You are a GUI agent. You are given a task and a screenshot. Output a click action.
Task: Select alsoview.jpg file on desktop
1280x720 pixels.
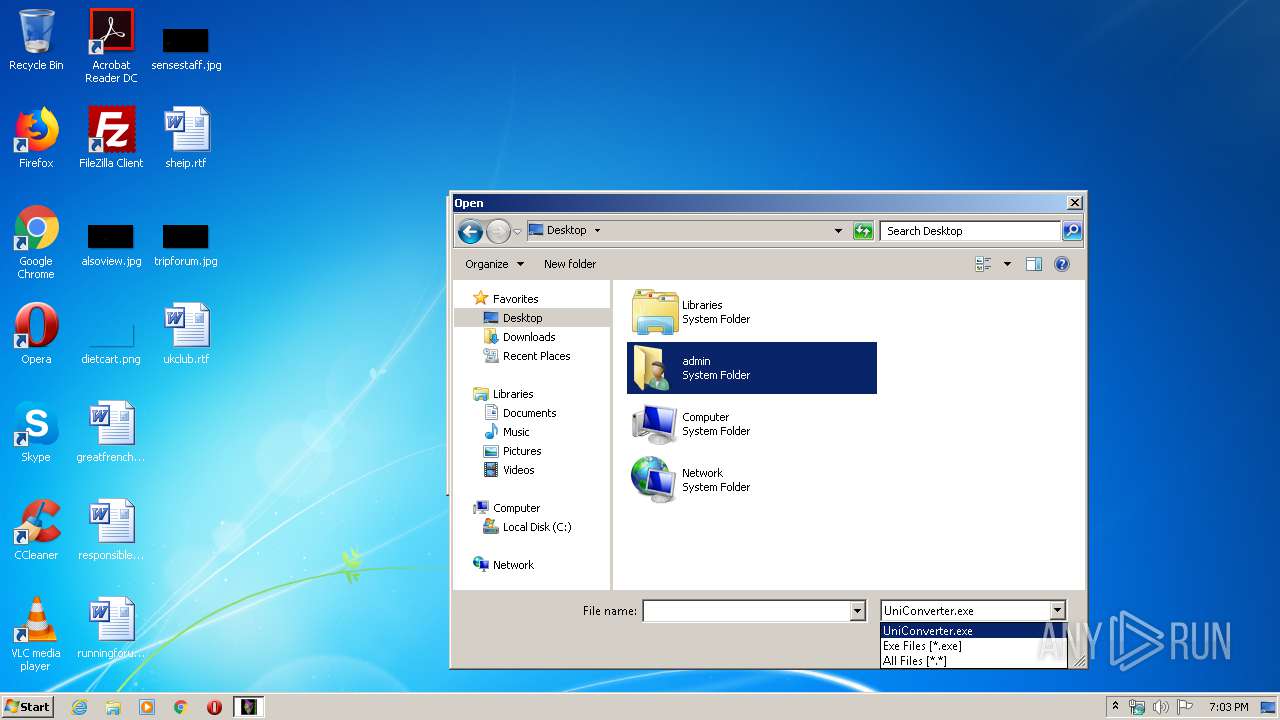coord(111,246)
